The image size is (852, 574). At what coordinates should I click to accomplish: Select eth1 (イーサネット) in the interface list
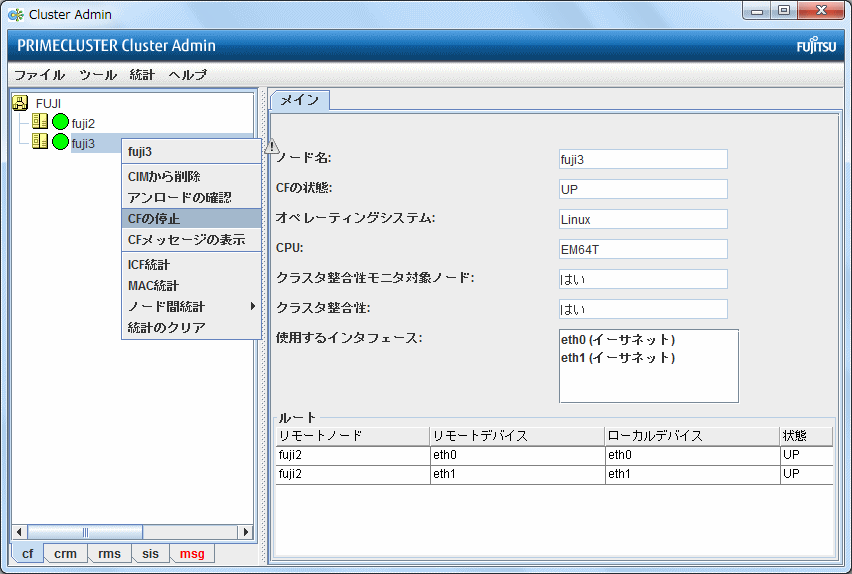618,358
